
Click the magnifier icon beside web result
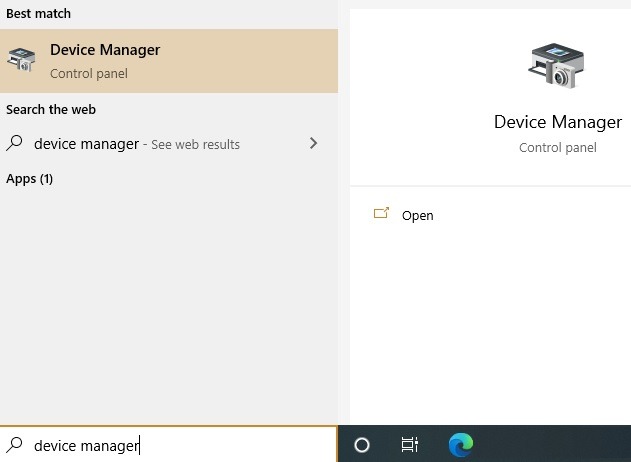pyautogui.click(x=14, y=143)
